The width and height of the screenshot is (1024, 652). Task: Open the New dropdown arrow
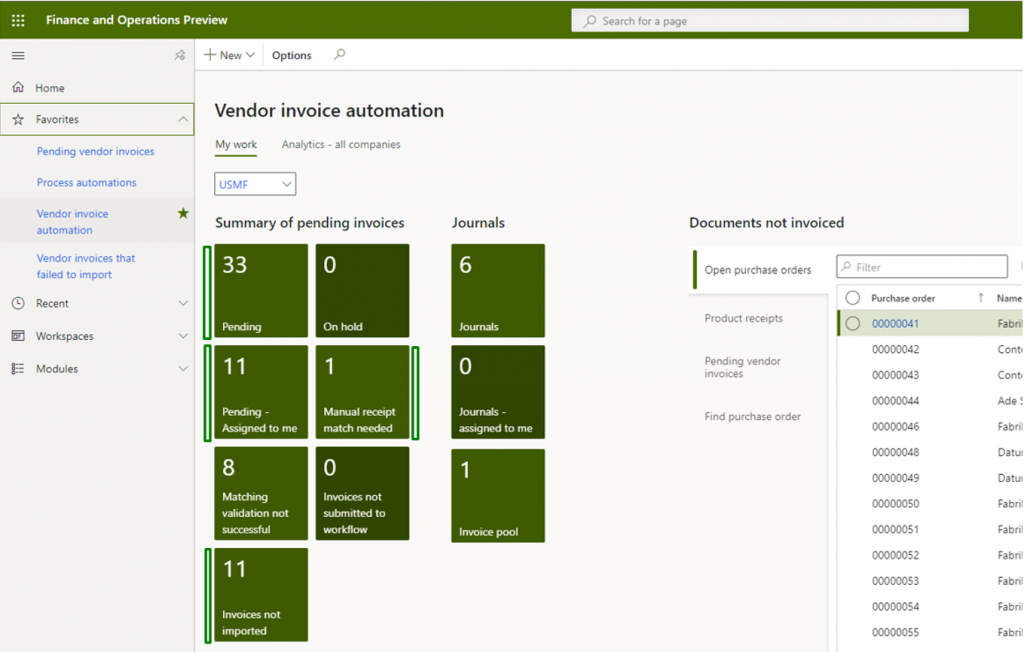tap(250, 56)
